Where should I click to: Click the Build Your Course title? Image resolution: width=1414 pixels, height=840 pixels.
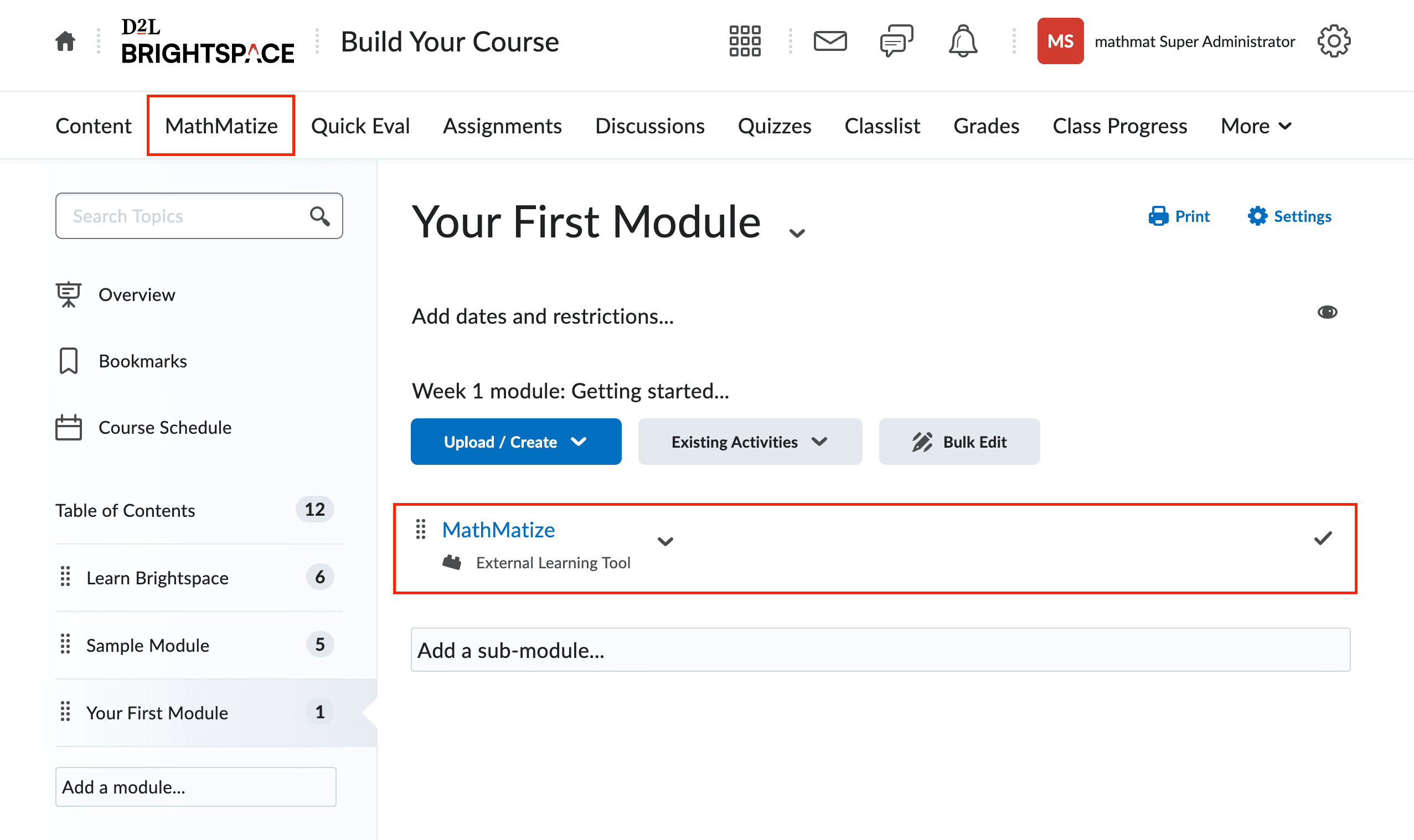point(450,42)
